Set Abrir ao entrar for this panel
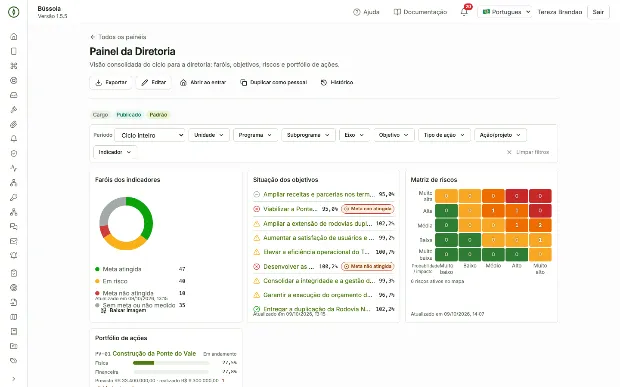 (203, 83)
